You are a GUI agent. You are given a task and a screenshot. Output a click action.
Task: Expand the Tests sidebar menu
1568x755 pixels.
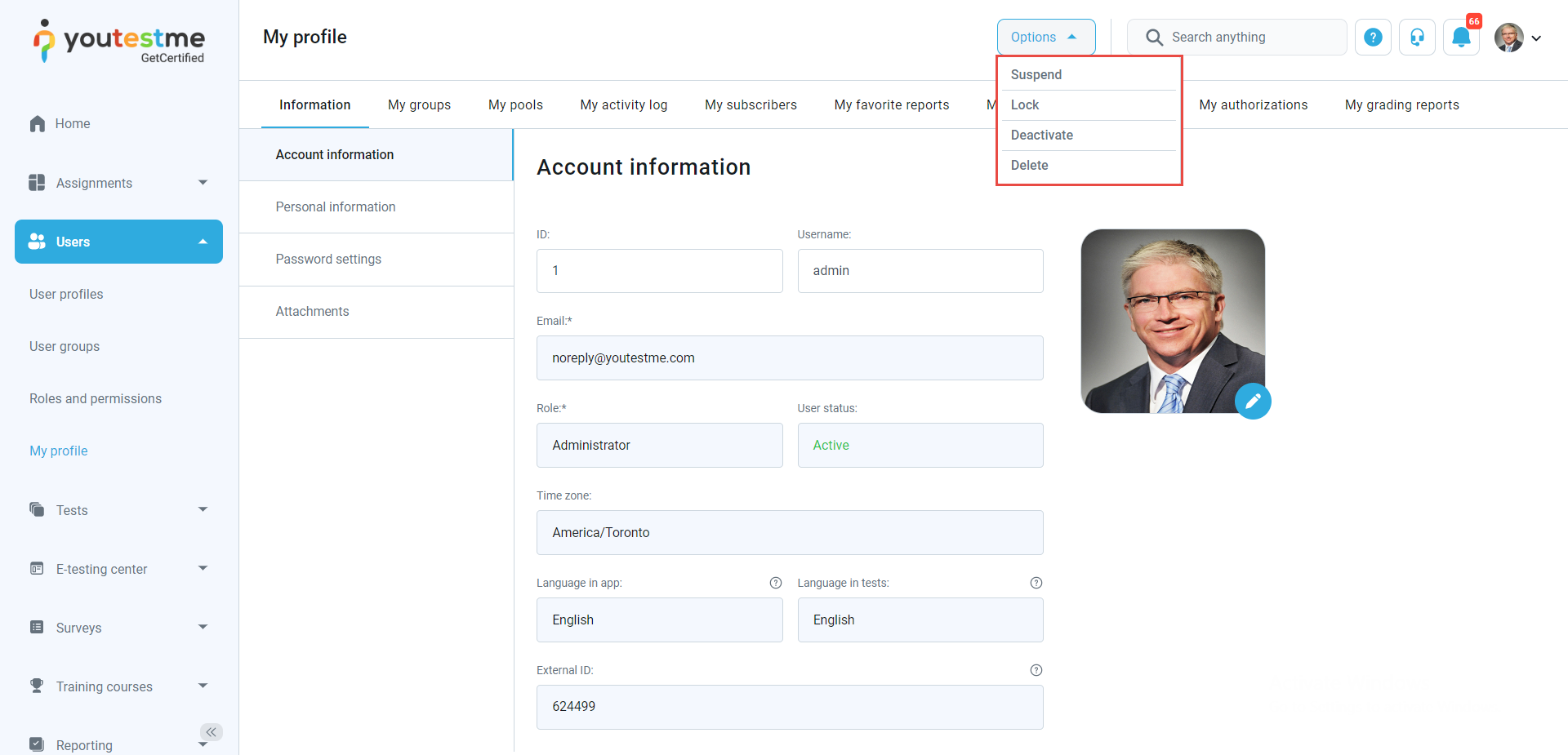coord(118,510)
